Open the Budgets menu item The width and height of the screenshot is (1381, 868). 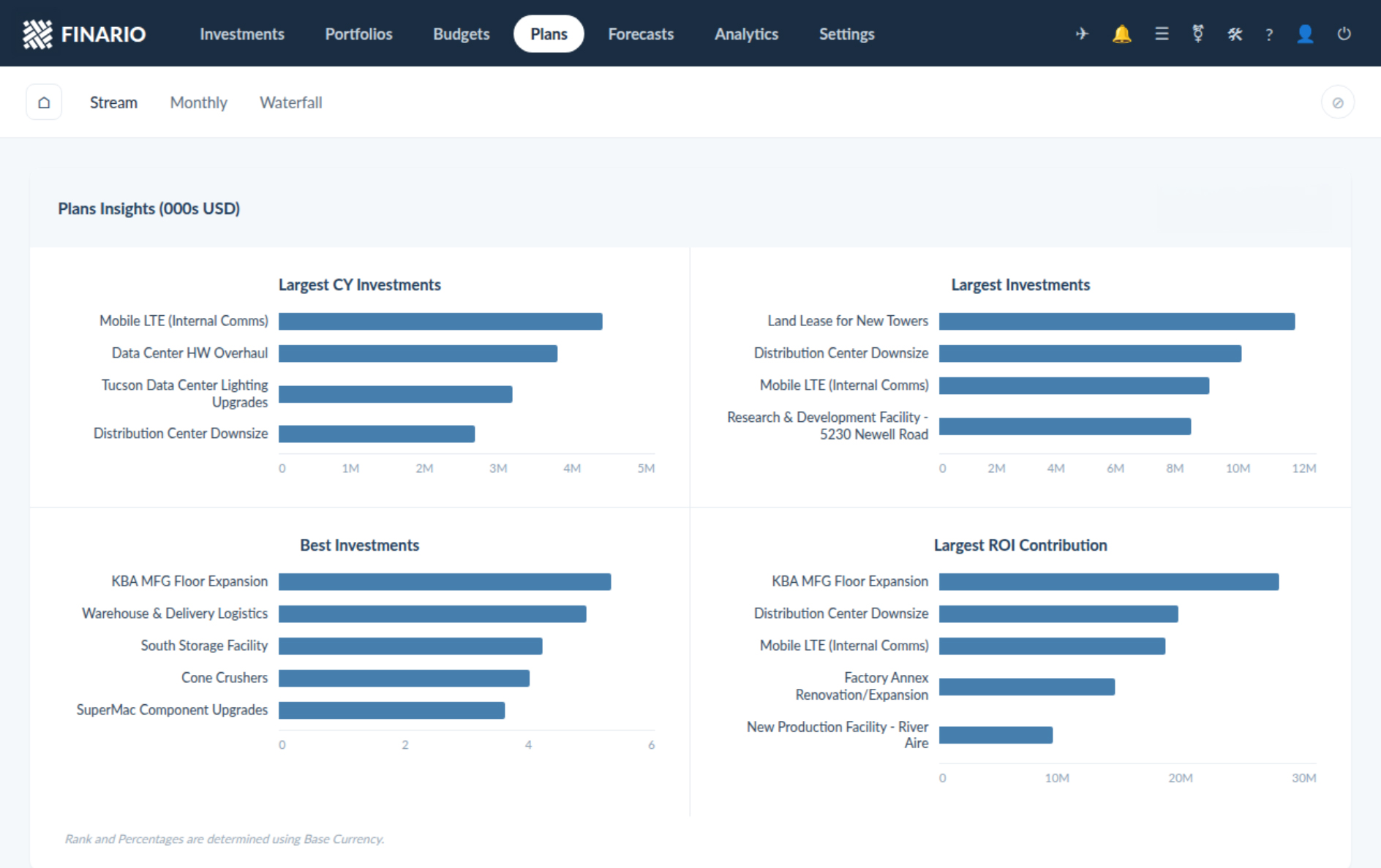[x=461, y=34]
